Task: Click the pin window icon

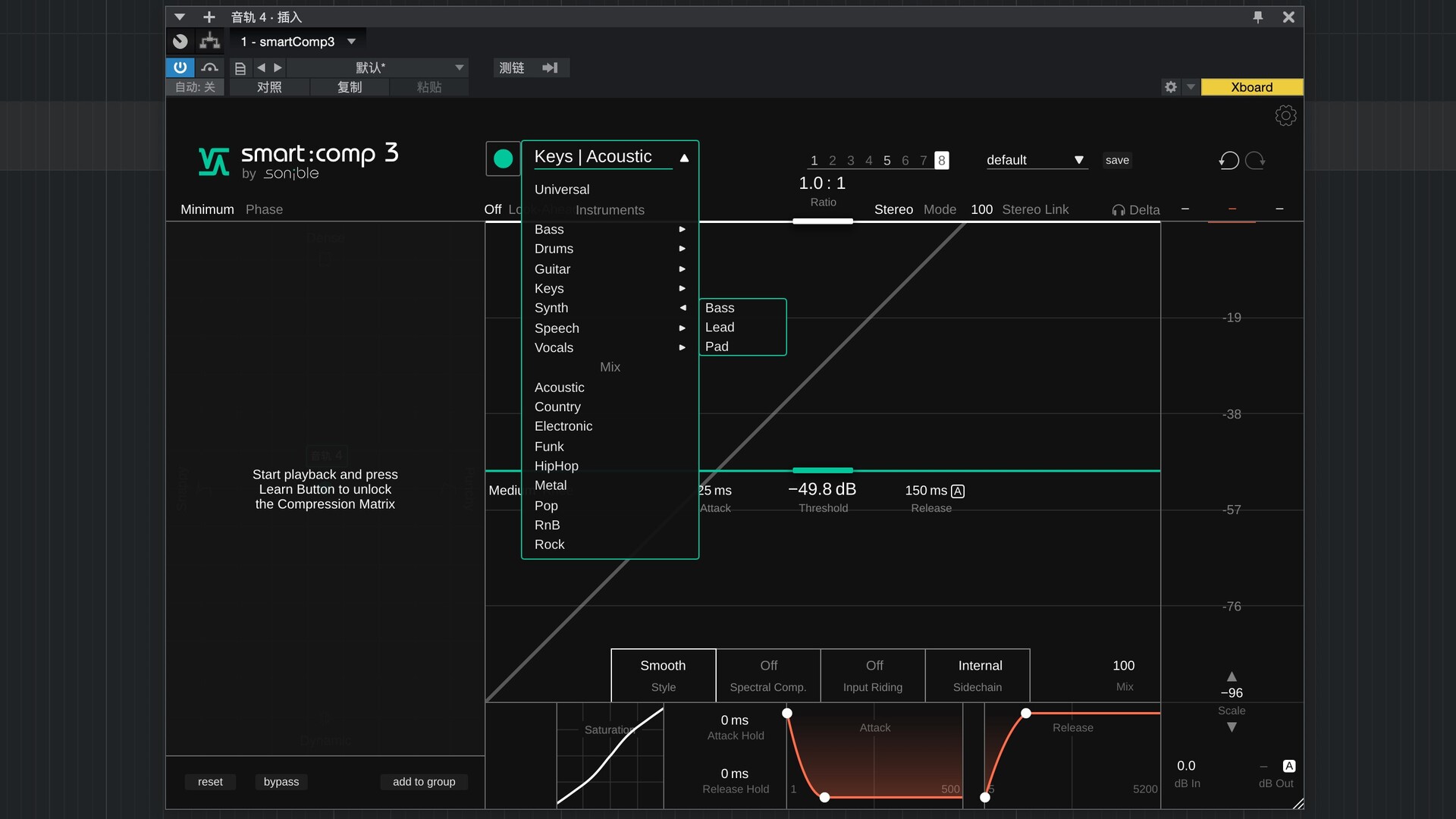Action: pos(1258,17)
